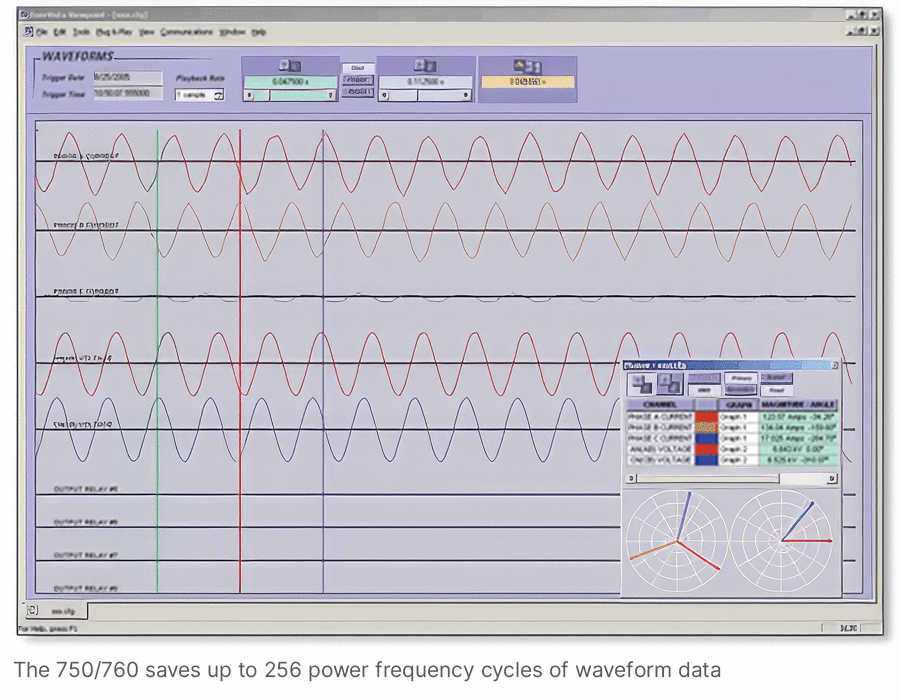Click bottom button in phasor panel's last column
Viewport: 900px width, 700px height.
777,390
